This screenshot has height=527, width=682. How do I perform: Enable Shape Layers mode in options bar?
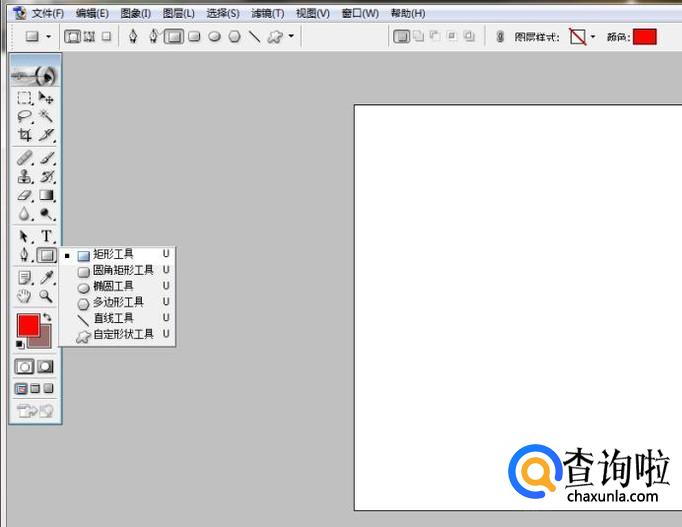(x=73, y=37)
